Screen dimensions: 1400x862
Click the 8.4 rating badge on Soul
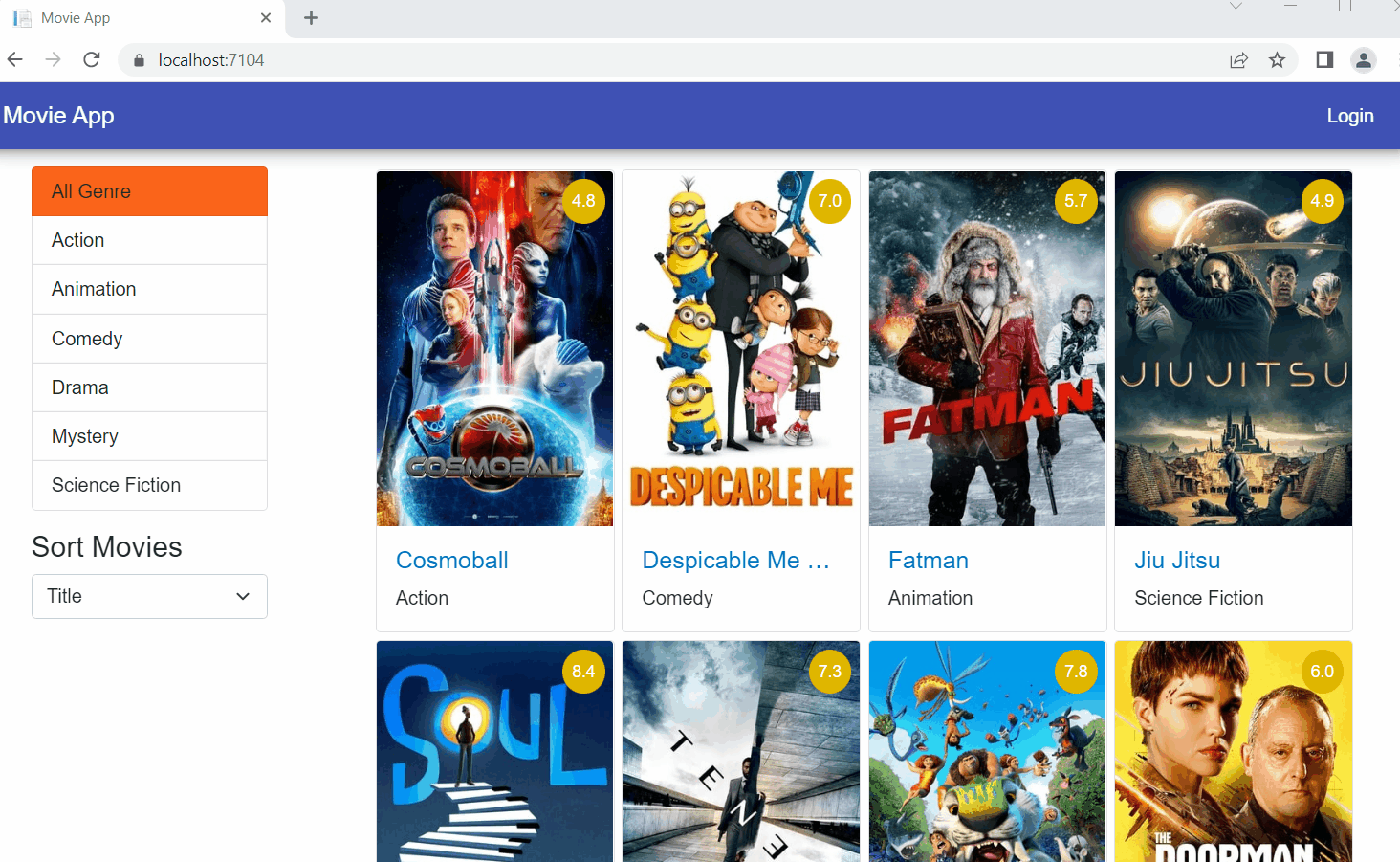[583, 672]
